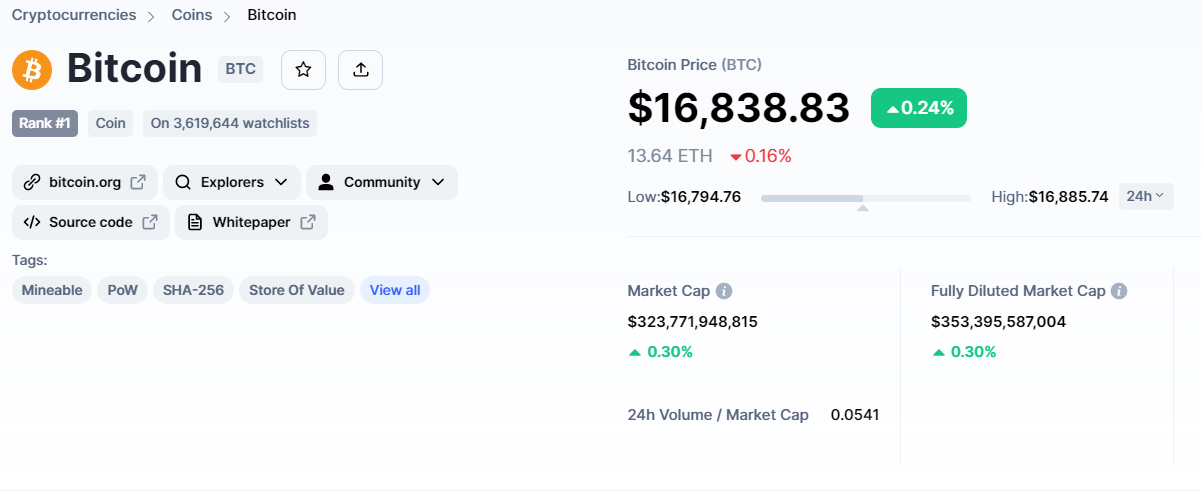Click the Market Cap info icon
This screenshot has width=1201, height=492.
(724, 291)
